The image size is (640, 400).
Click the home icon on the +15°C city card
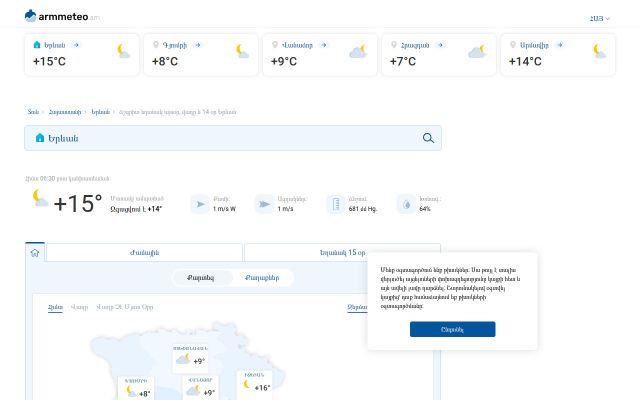pos(37,44)
